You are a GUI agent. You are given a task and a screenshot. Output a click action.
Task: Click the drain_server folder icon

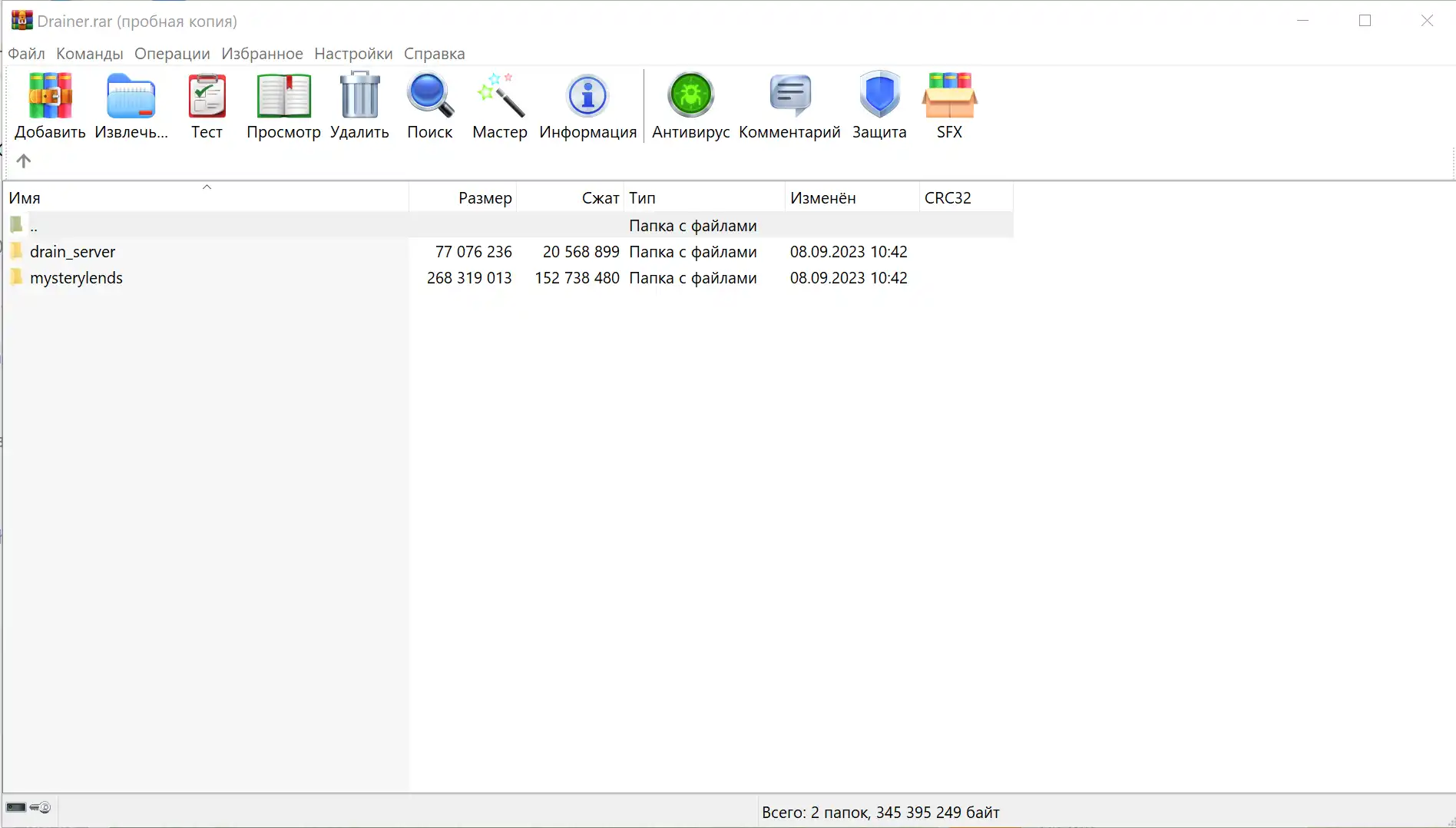(x=16, y=251)
